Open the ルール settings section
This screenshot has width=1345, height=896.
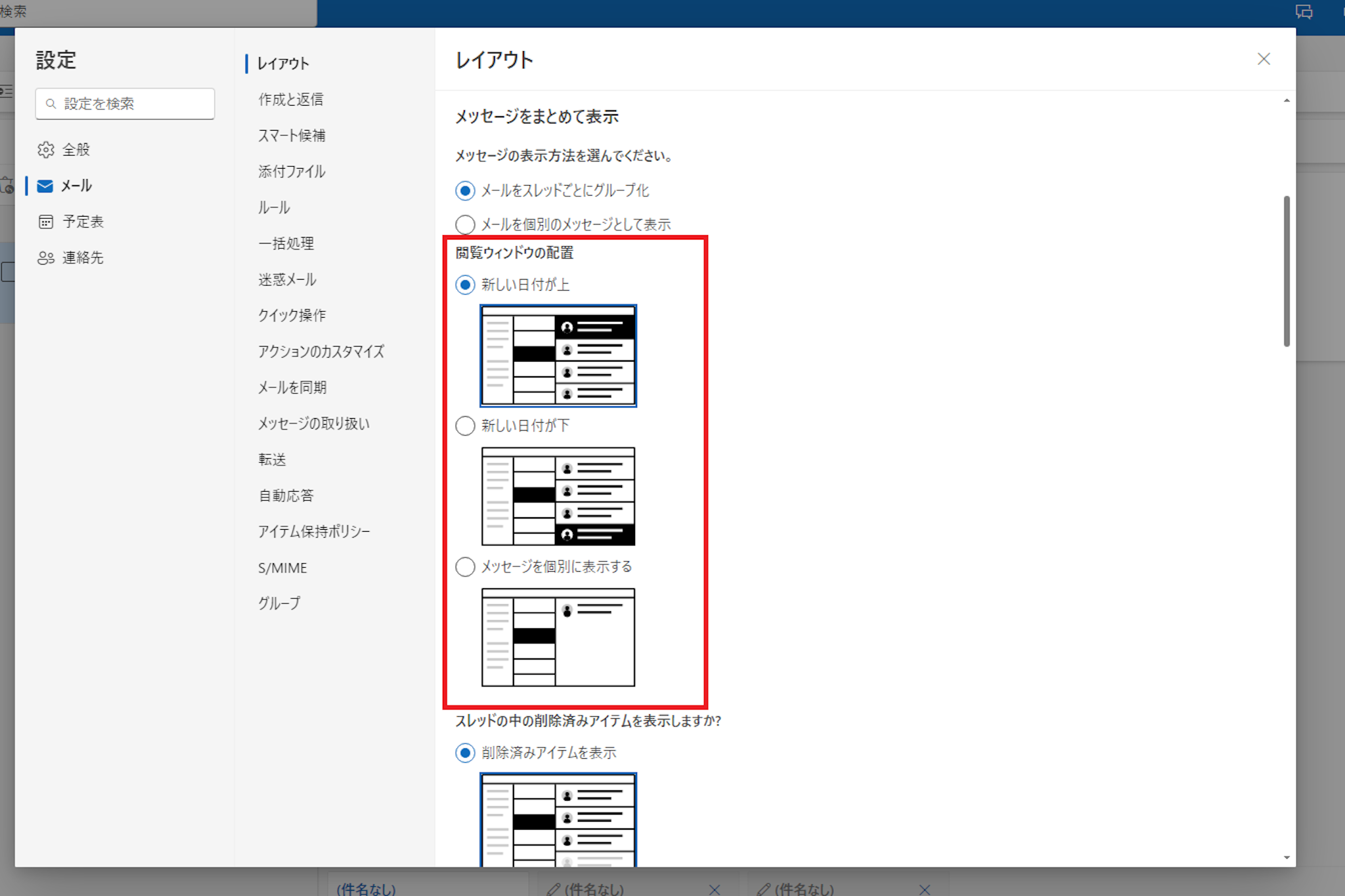(274, 207)
